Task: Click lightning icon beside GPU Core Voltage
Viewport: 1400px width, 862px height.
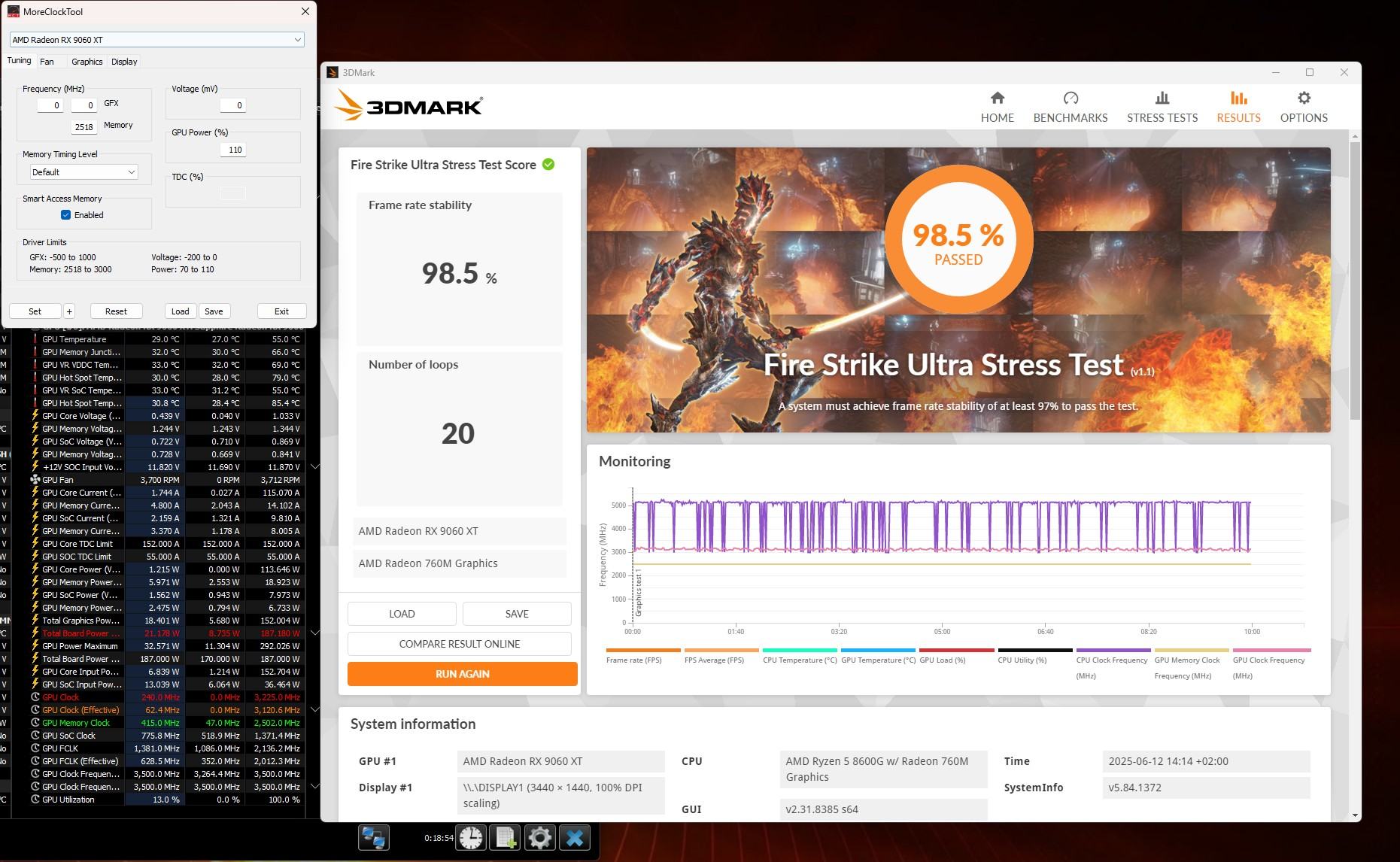Action: pyautogui.click(x=35, y=416)
